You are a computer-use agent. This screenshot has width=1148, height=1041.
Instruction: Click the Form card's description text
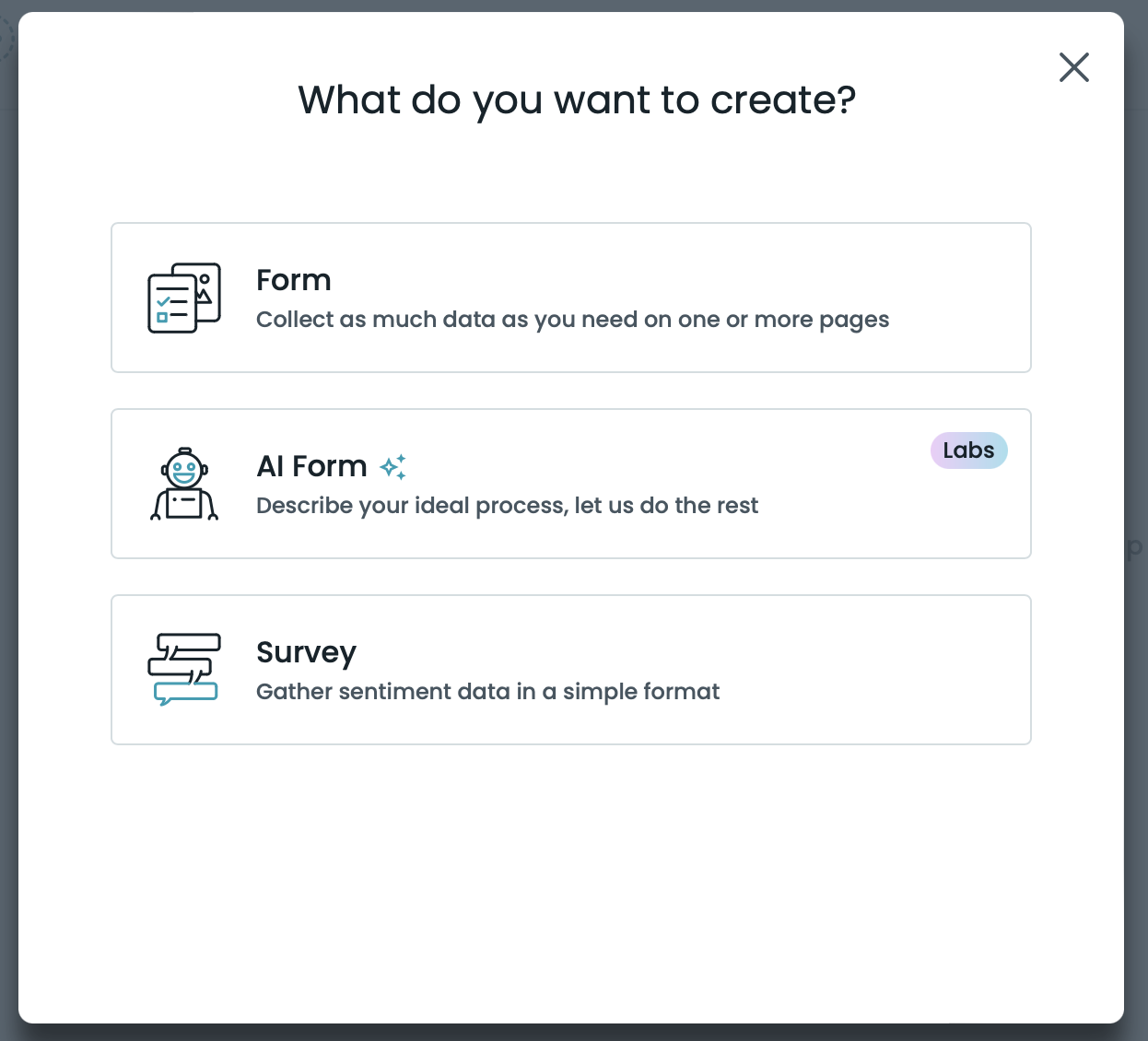572,320
